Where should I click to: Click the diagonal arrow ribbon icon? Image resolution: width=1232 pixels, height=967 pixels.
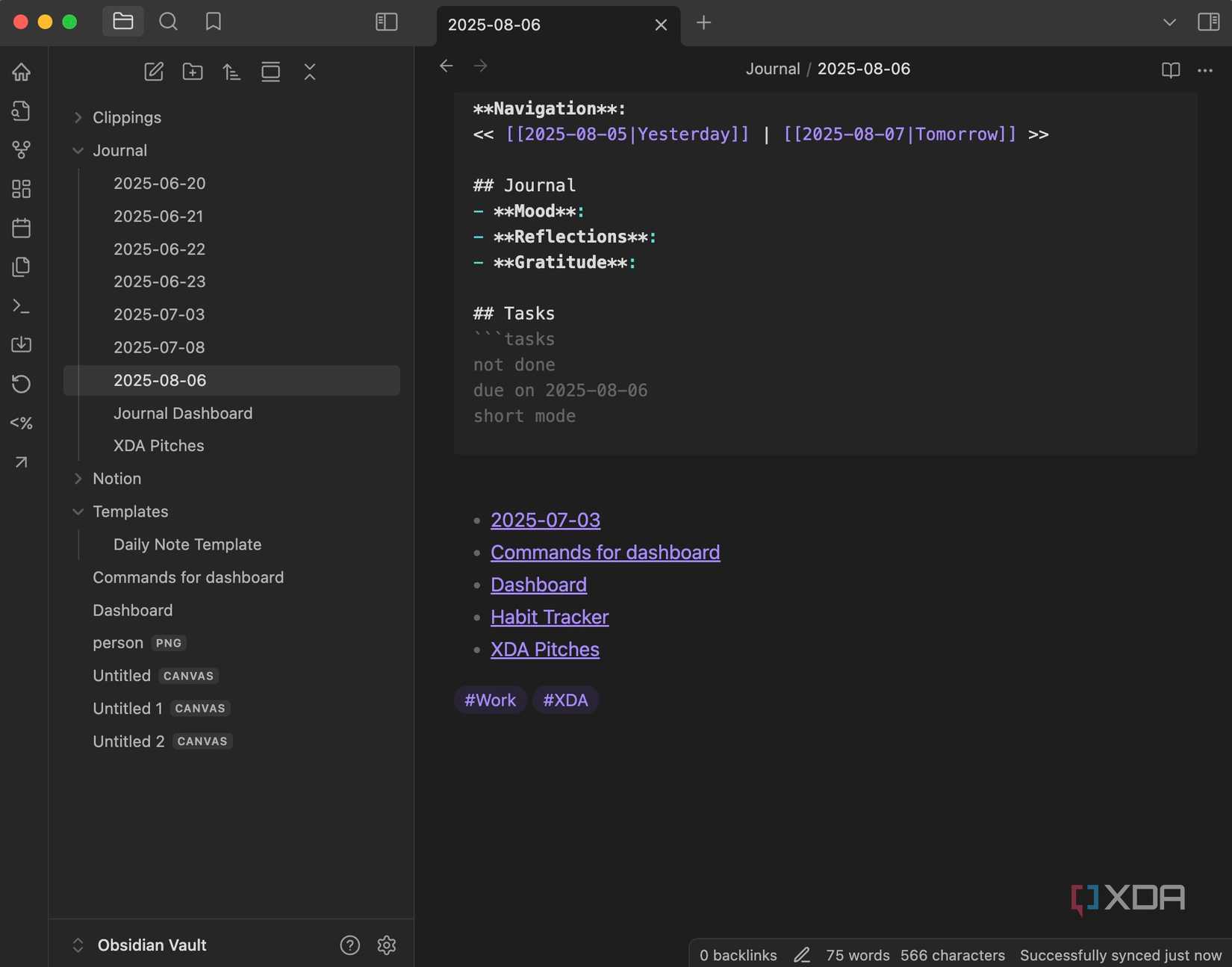pos(22,462)
